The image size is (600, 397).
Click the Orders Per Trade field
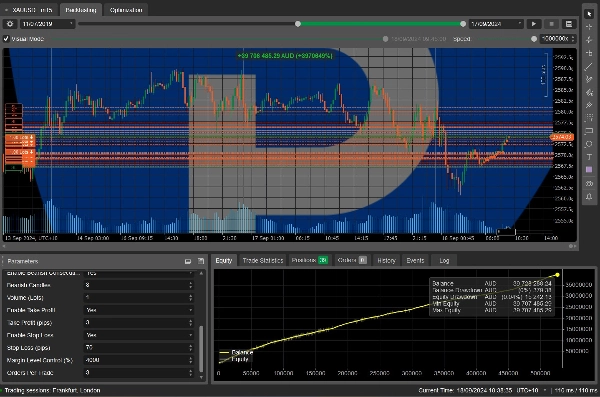tap(139, 372)
